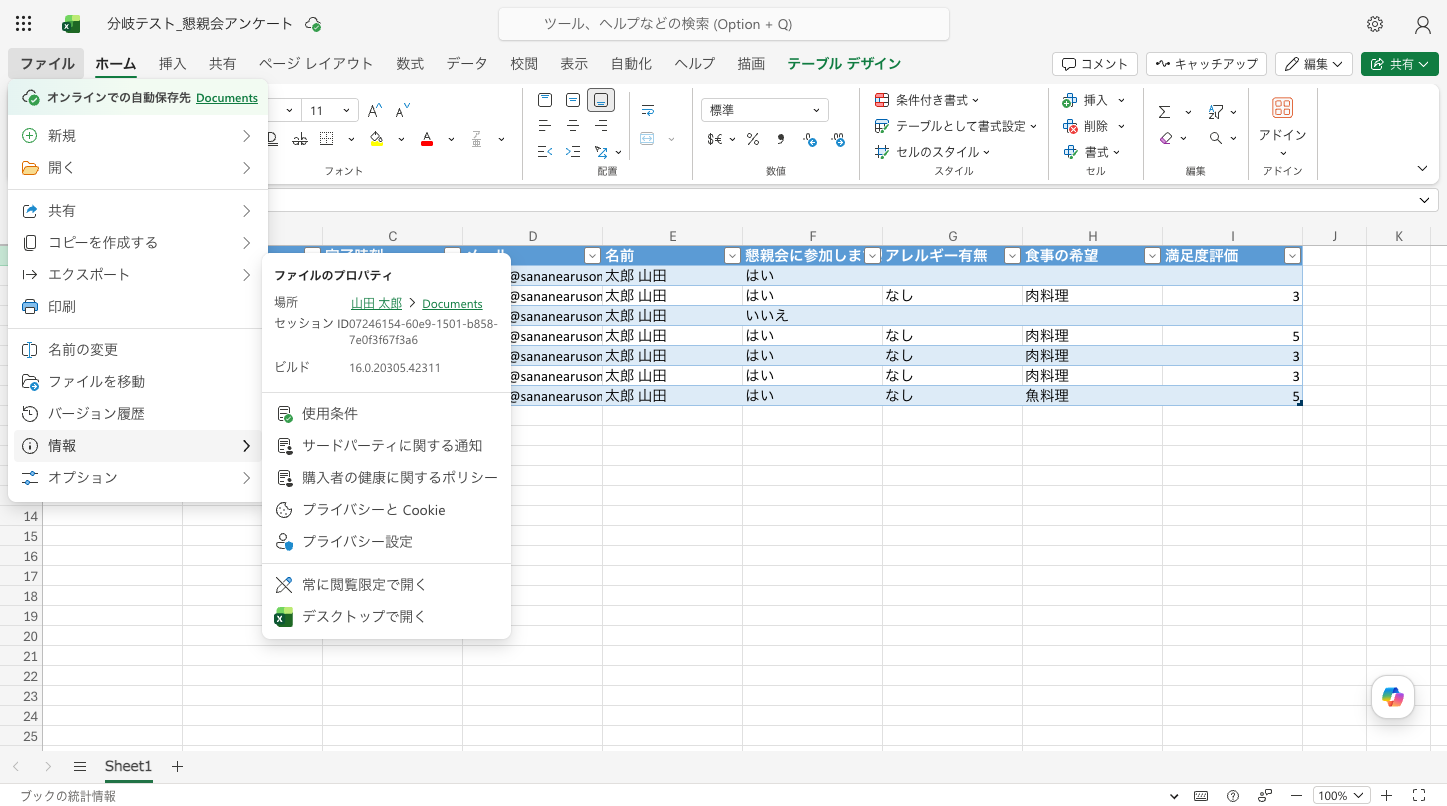Open 条件付き書式 dropdown
This screenshot has height=806, width=1447.
coord(927,100)
